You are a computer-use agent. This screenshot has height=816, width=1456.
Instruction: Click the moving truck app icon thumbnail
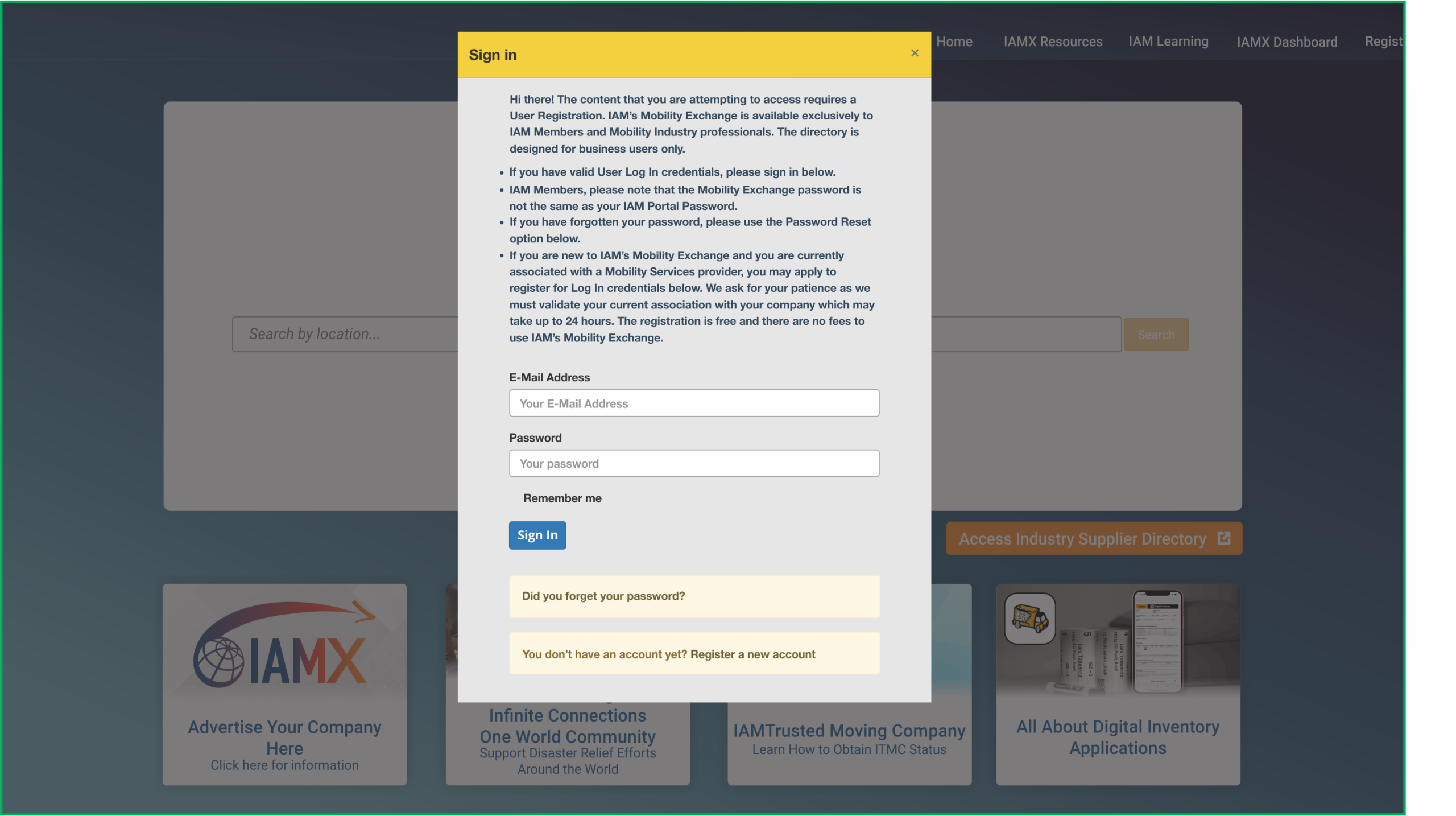(1030, 619)
